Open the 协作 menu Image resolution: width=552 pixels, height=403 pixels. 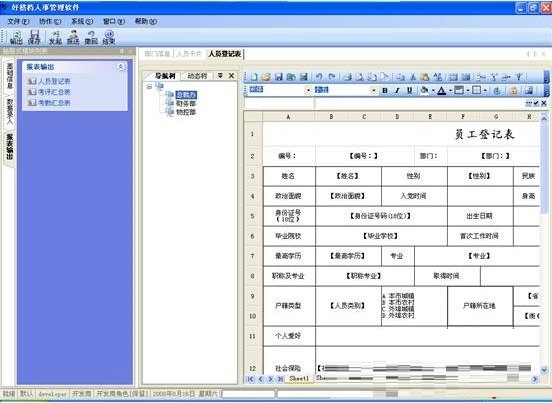(50, 21)
